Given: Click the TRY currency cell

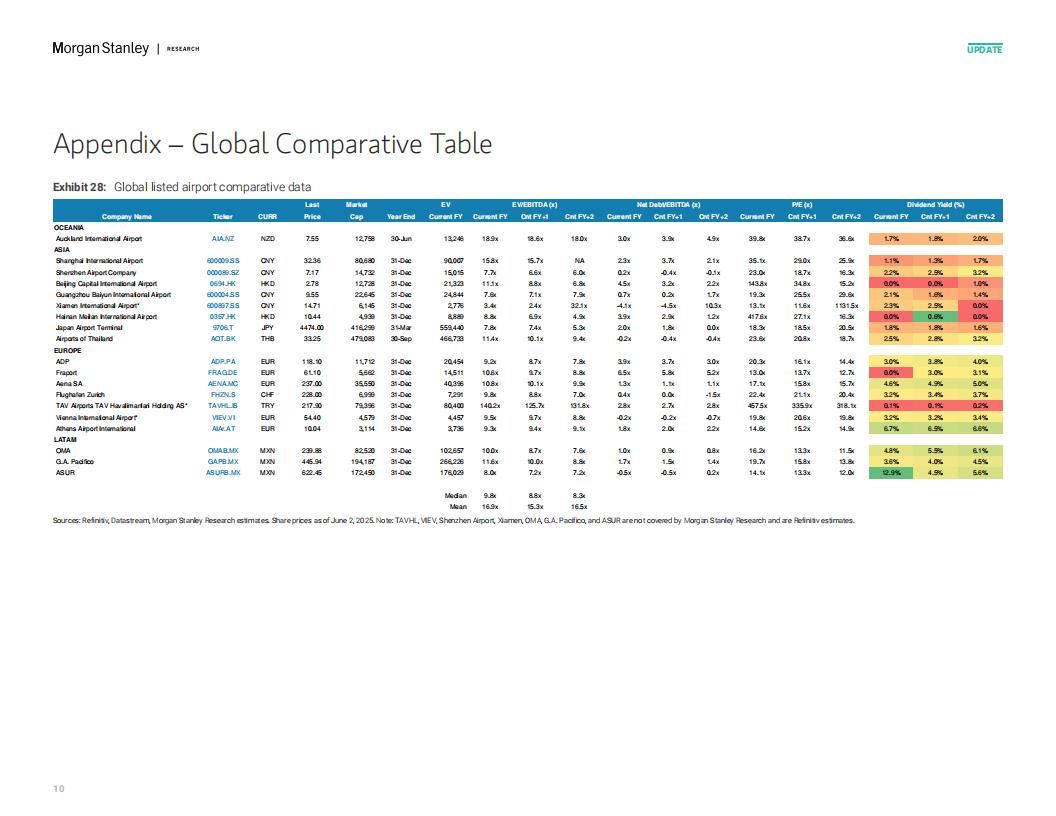Looking at the screenshot, I should click(x=267, y=406).
